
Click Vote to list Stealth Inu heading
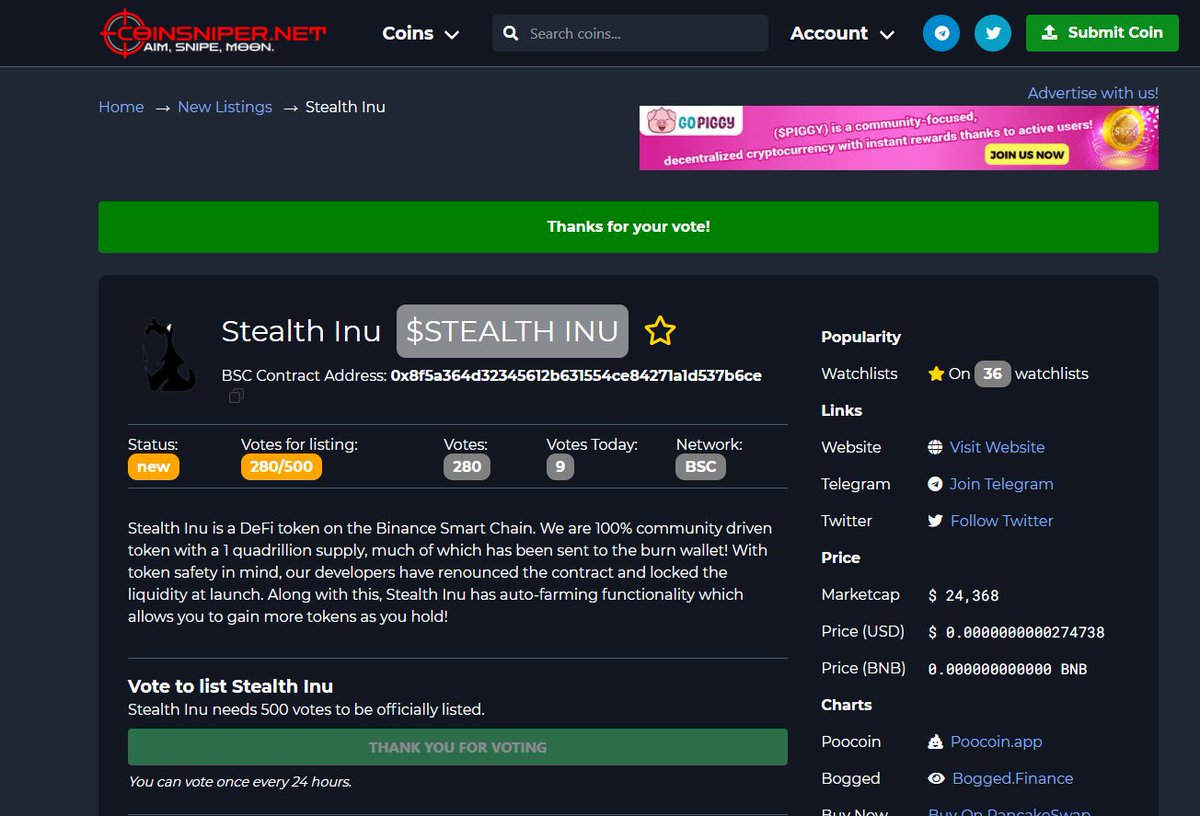[x=230, y=686]
